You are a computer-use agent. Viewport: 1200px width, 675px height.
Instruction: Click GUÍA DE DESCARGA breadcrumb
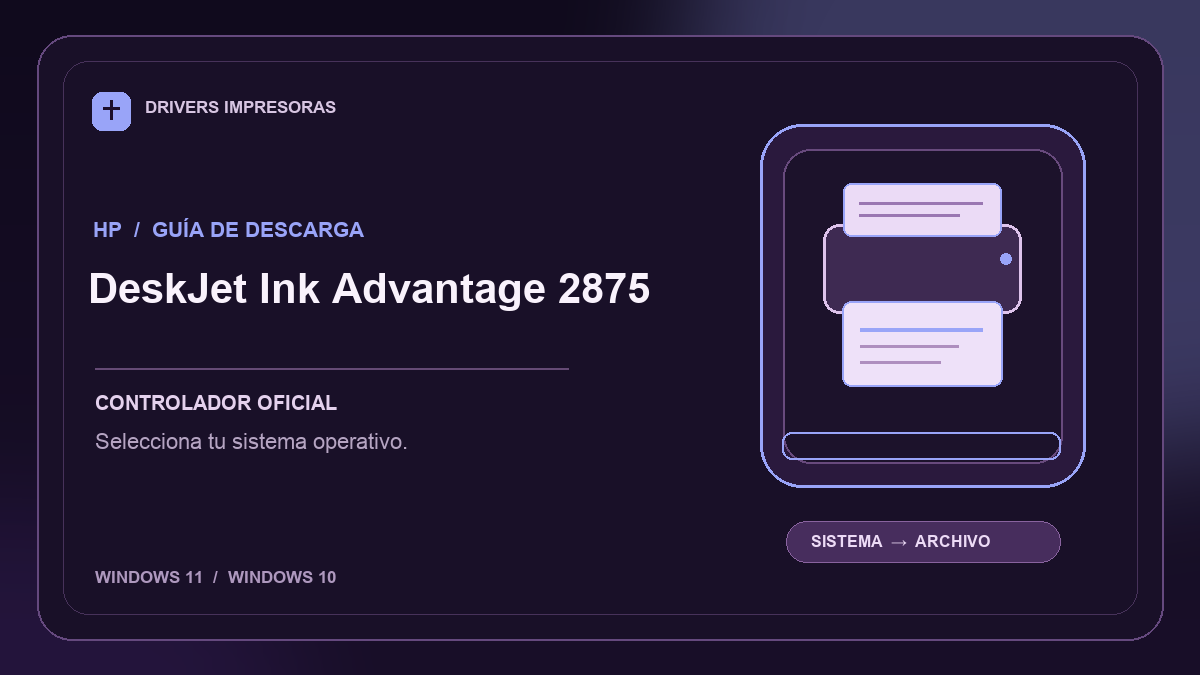[x=258, y=230]
